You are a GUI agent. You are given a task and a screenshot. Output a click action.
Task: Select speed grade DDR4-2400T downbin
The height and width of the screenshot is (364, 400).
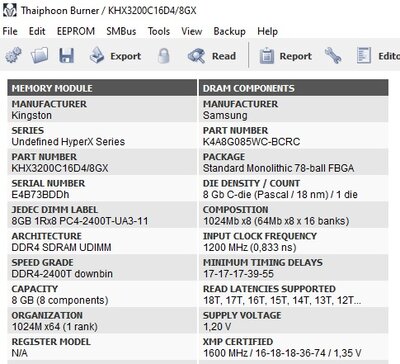pyautogui.click(x=62, y=274)
